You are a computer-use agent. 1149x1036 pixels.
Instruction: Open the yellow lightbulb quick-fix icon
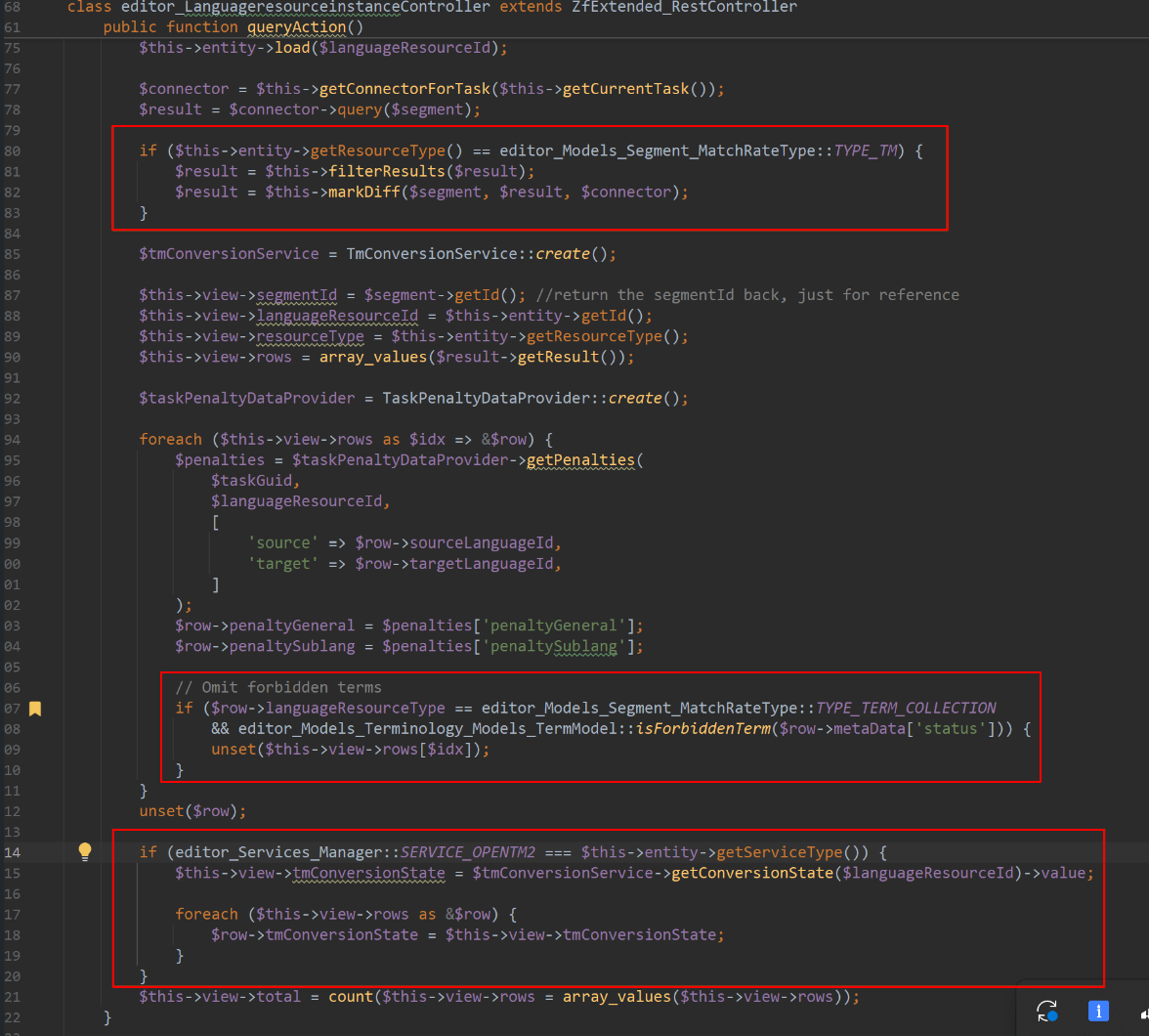pyautogui.click(x=85, y=851)
